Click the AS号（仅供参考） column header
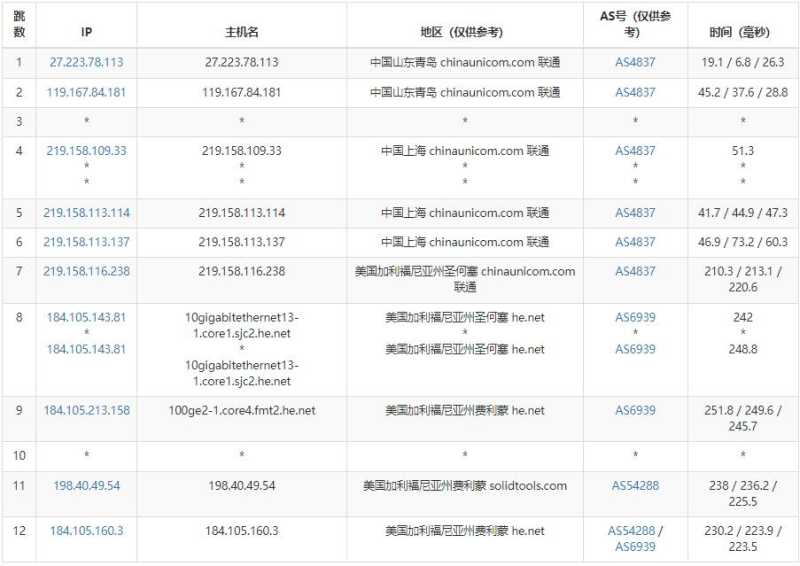The height and width of the screenshot is (566, 800). (635, 24)
